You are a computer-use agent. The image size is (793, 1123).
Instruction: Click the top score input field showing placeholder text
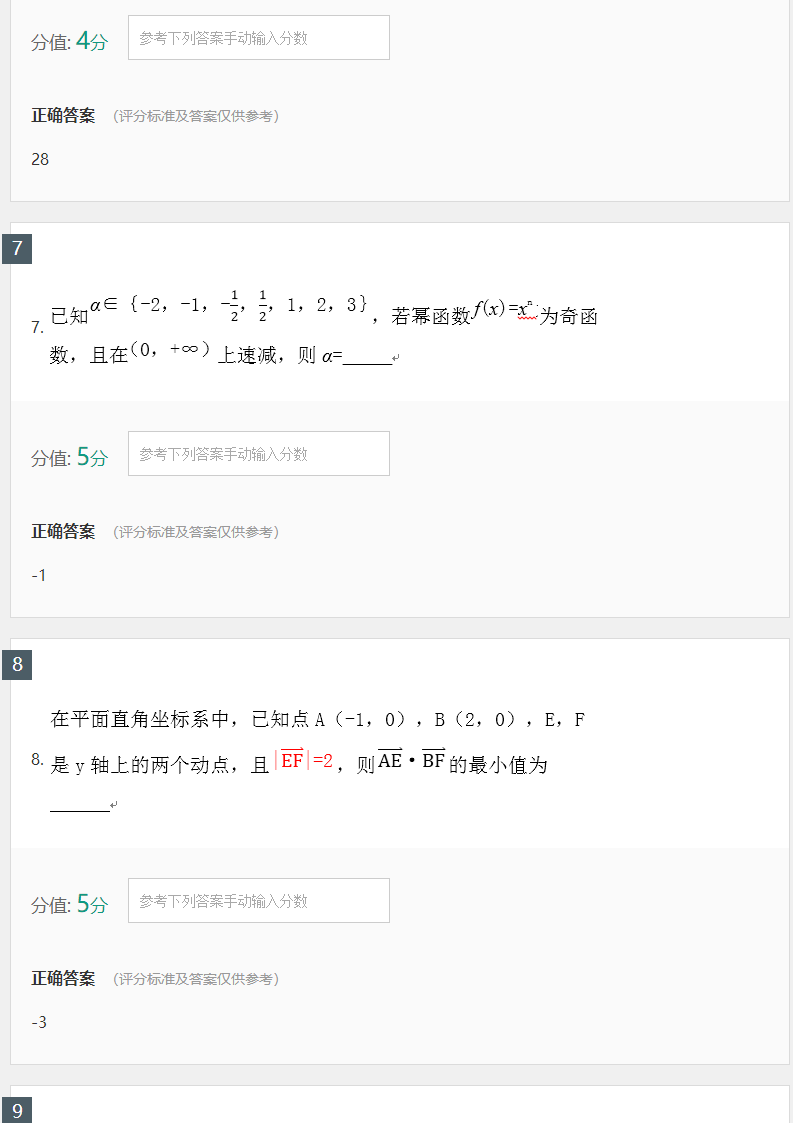tap(258, 37)
